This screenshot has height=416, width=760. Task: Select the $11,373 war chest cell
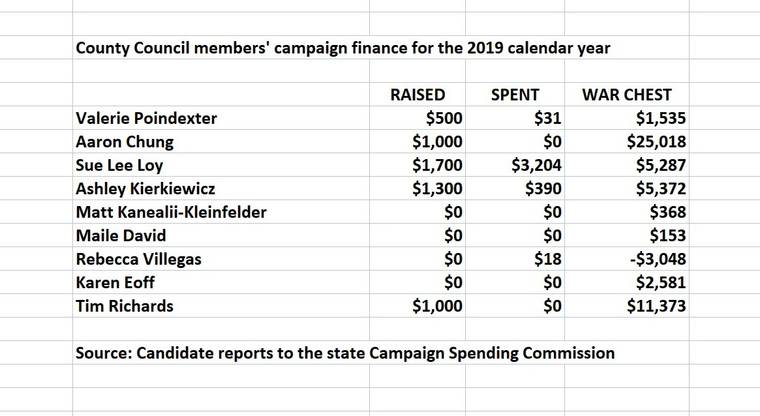point(654,306)
